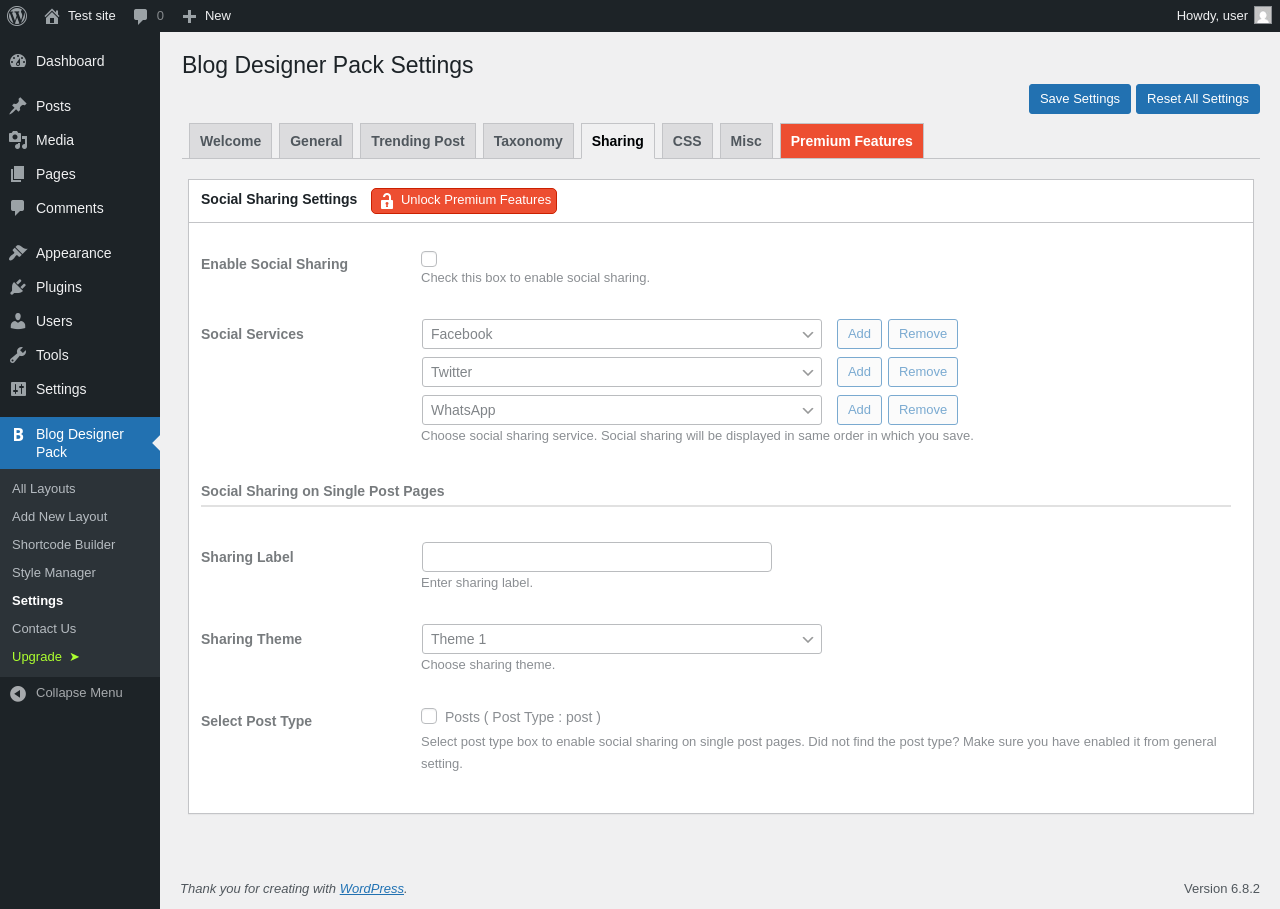Click the plus New icon in admin bar
1280x909 pixels.
[189, 16]
